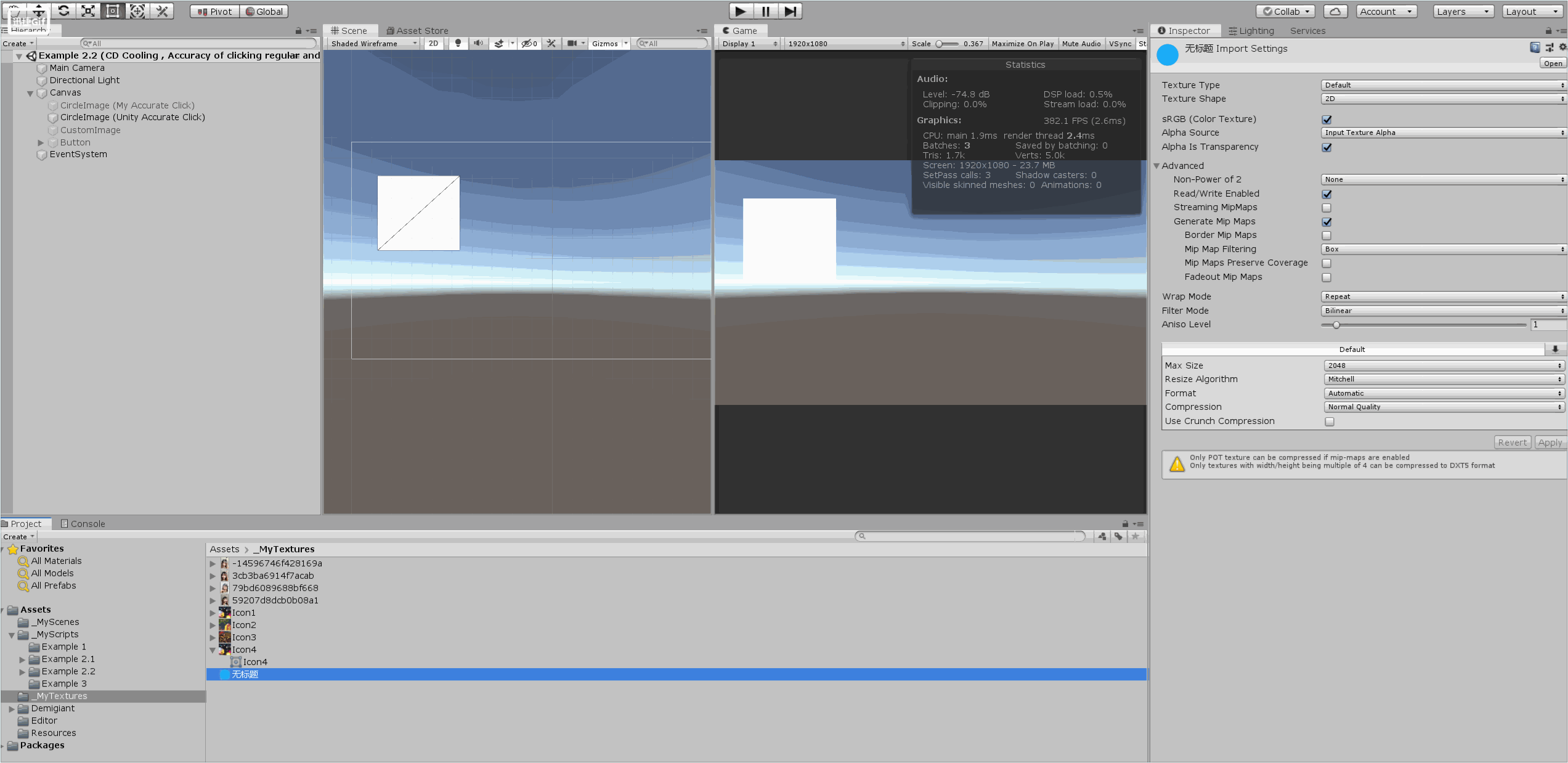1568x763 pixels.
Task: Select the Rect Transform tool
Action: [x=113, y=11]
